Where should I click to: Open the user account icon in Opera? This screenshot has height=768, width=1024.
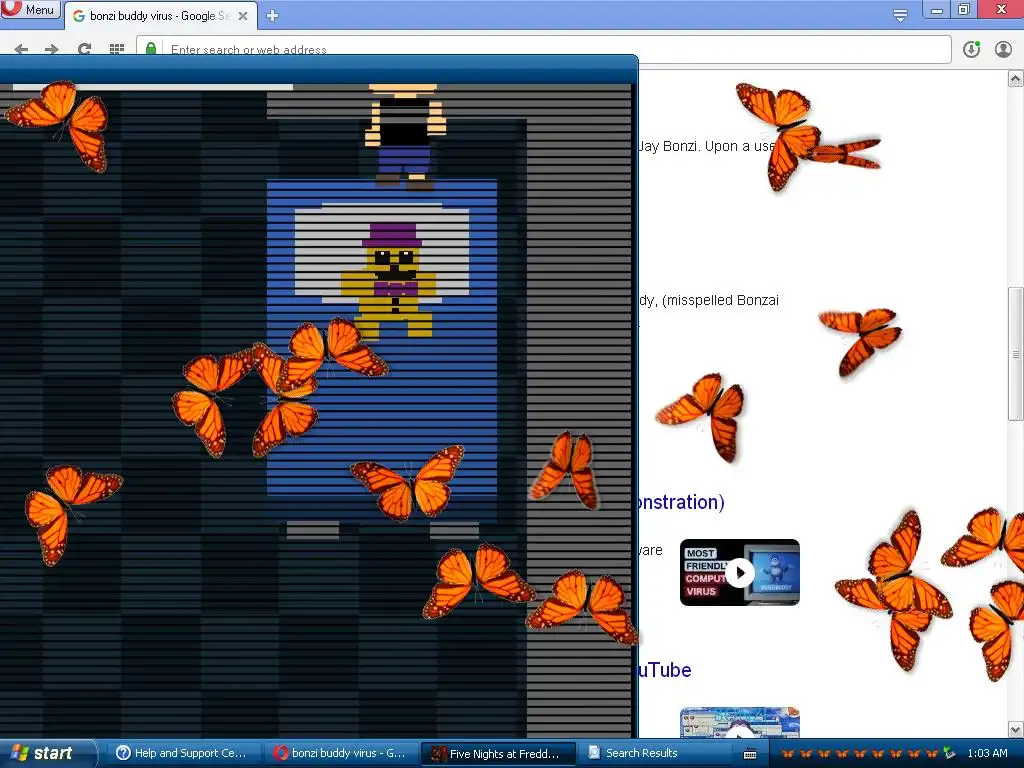tap(1003, 49)
